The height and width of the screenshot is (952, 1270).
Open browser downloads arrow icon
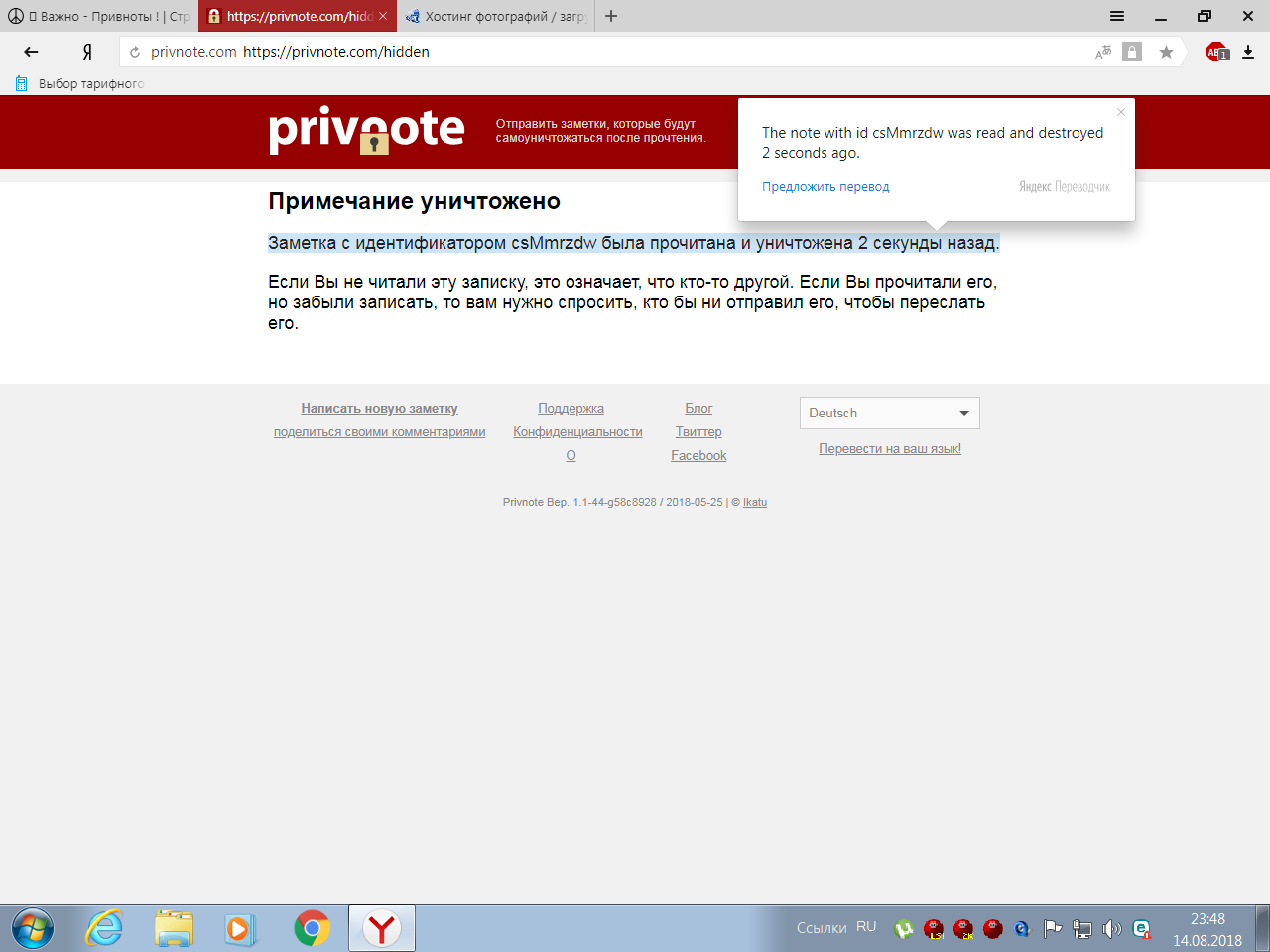point(1248,52)
